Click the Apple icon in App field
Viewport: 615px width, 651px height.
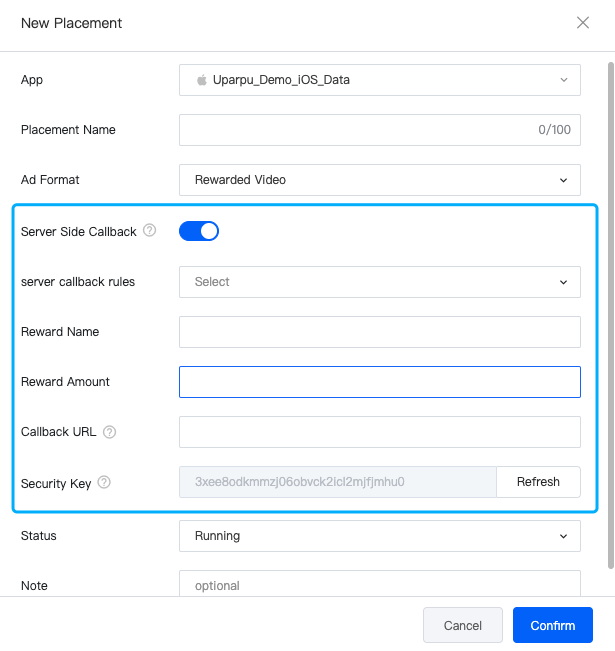(201, 80)
